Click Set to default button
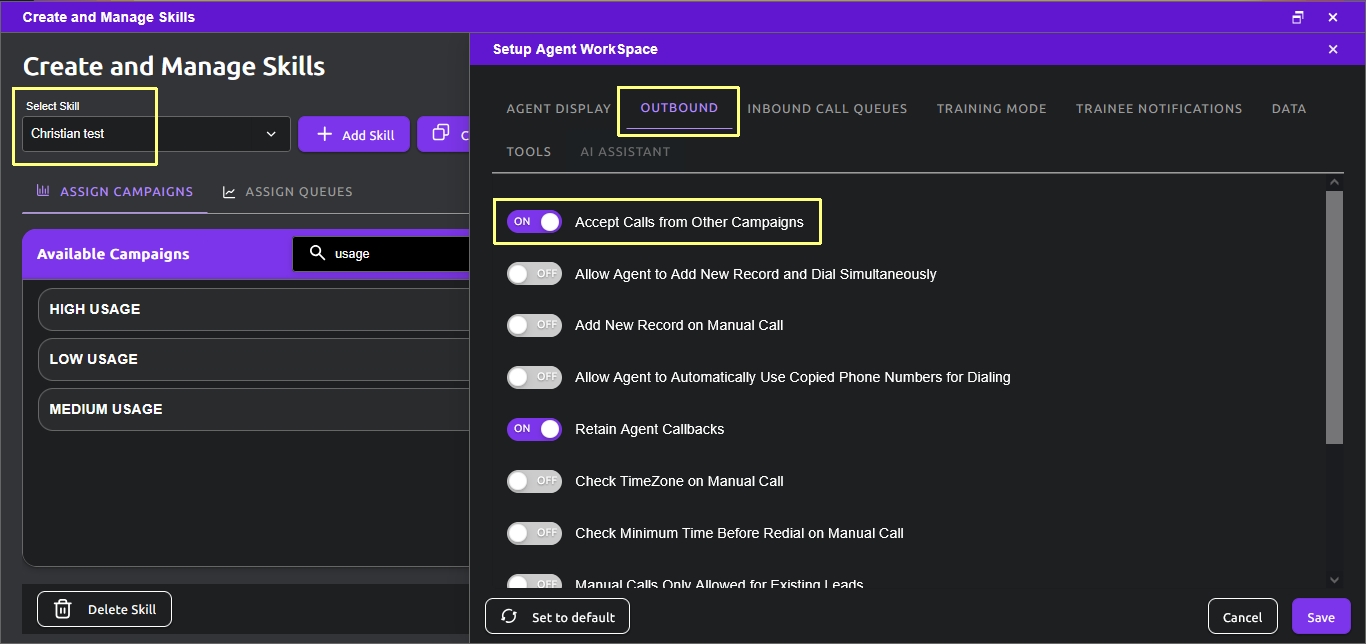 pos(557,616)
